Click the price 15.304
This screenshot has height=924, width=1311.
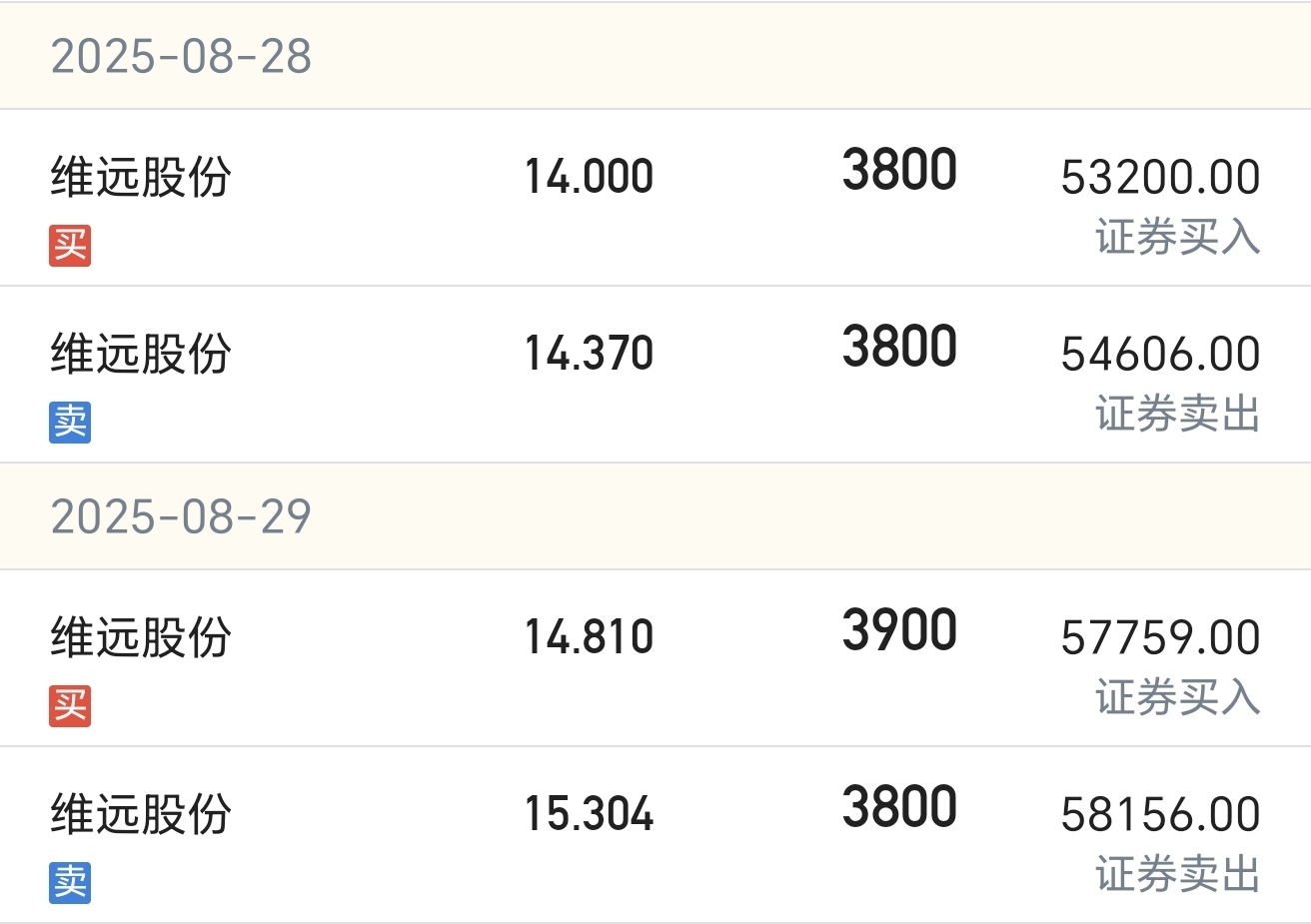(590, 814)
